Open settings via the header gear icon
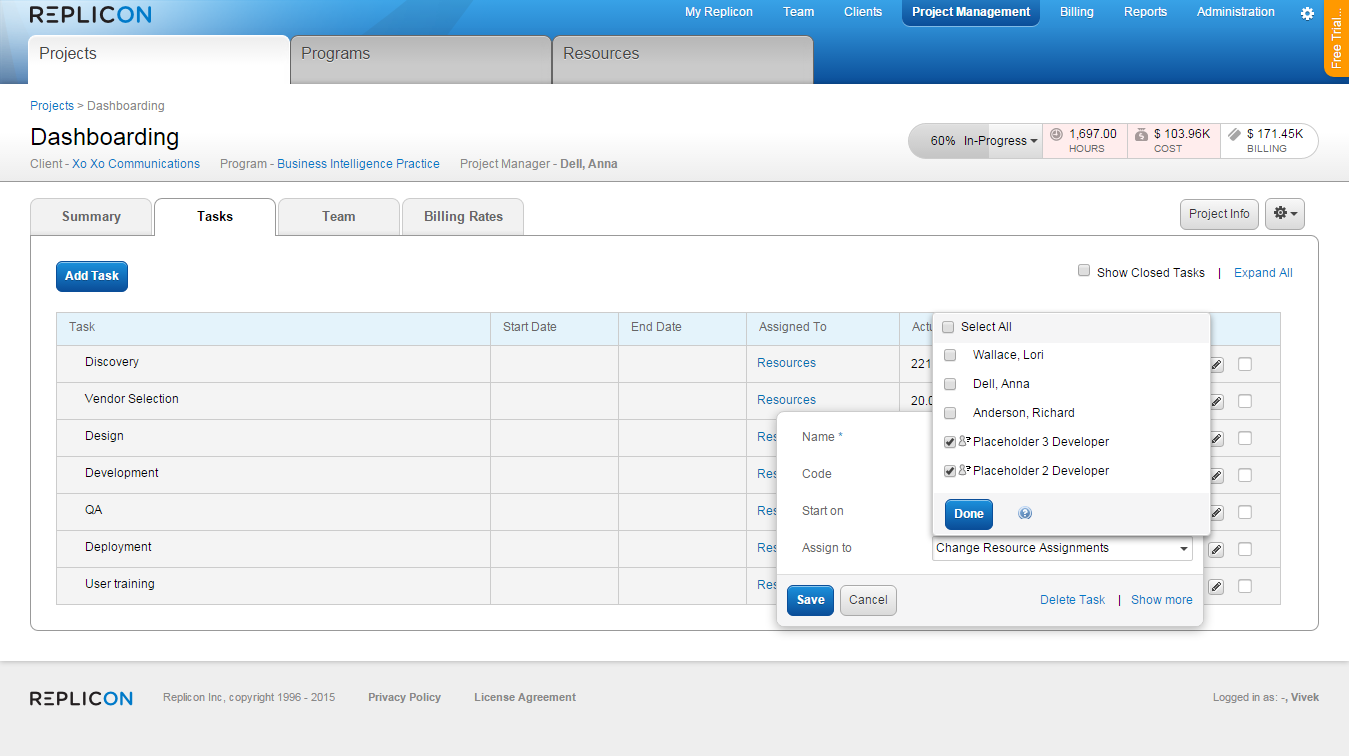Viewport: 1349px width, 756px height. pos(1307,13)
